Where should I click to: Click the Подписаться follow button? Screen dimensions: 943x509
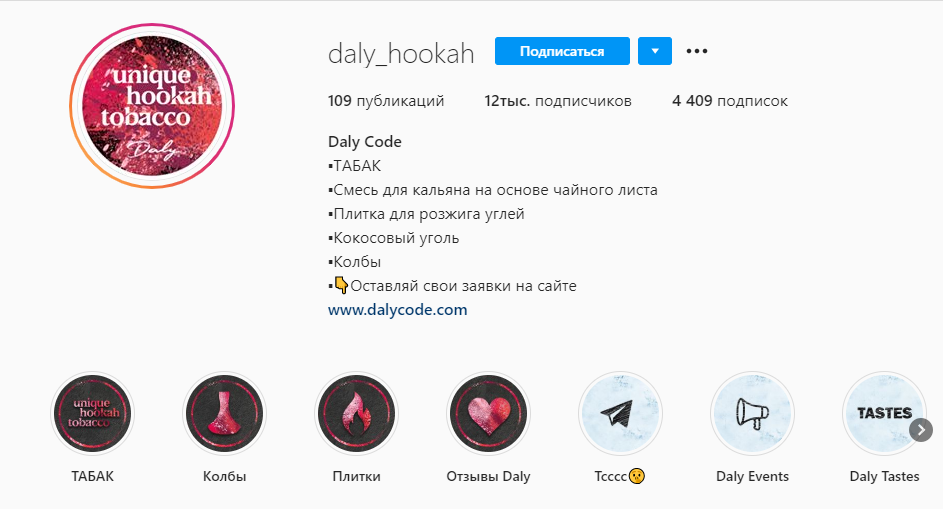(x=562, y=51)
